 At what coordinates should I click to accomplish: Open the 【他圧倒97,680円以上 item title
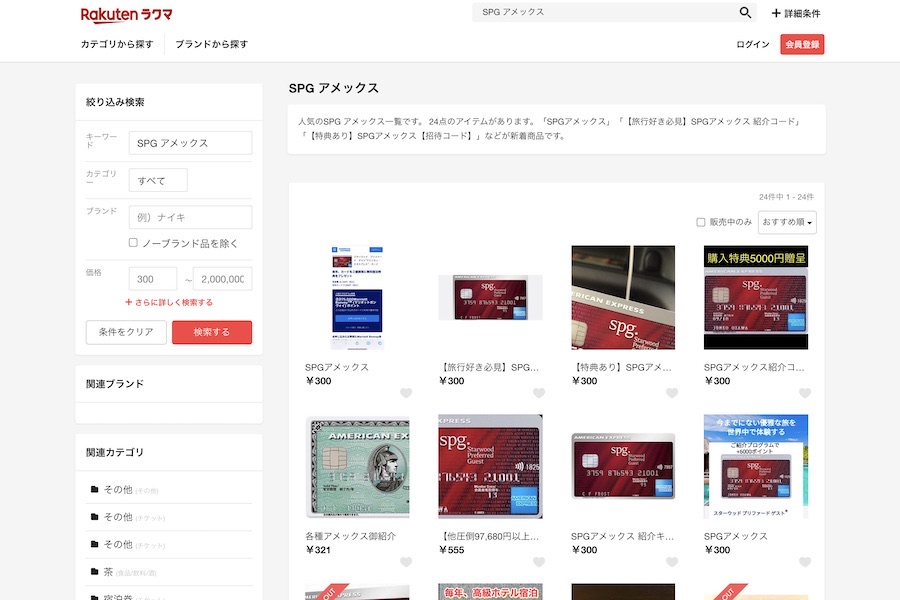point(490,536)
